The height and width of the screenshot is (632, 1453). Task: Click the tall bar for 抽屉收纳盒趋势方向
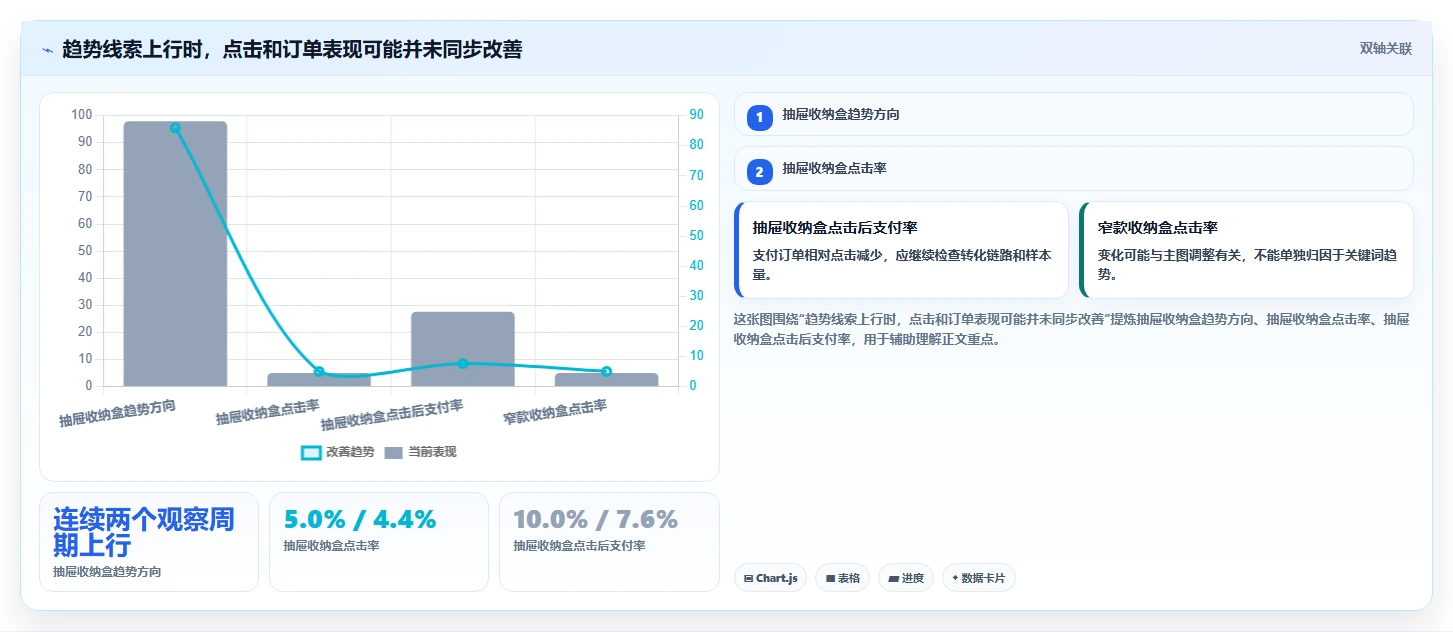(175, 253)
